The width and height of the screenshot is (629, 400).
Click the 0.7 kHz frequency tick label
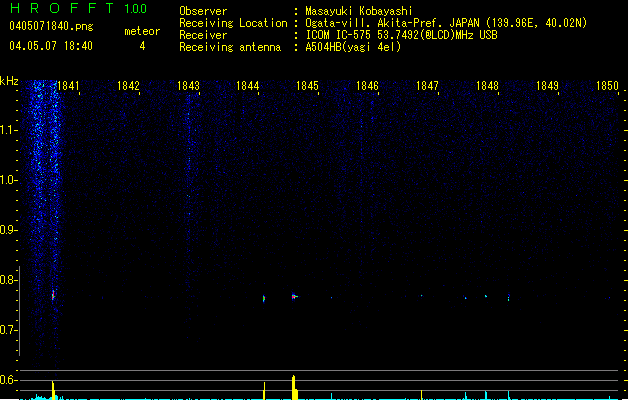[x=8, y=330]
